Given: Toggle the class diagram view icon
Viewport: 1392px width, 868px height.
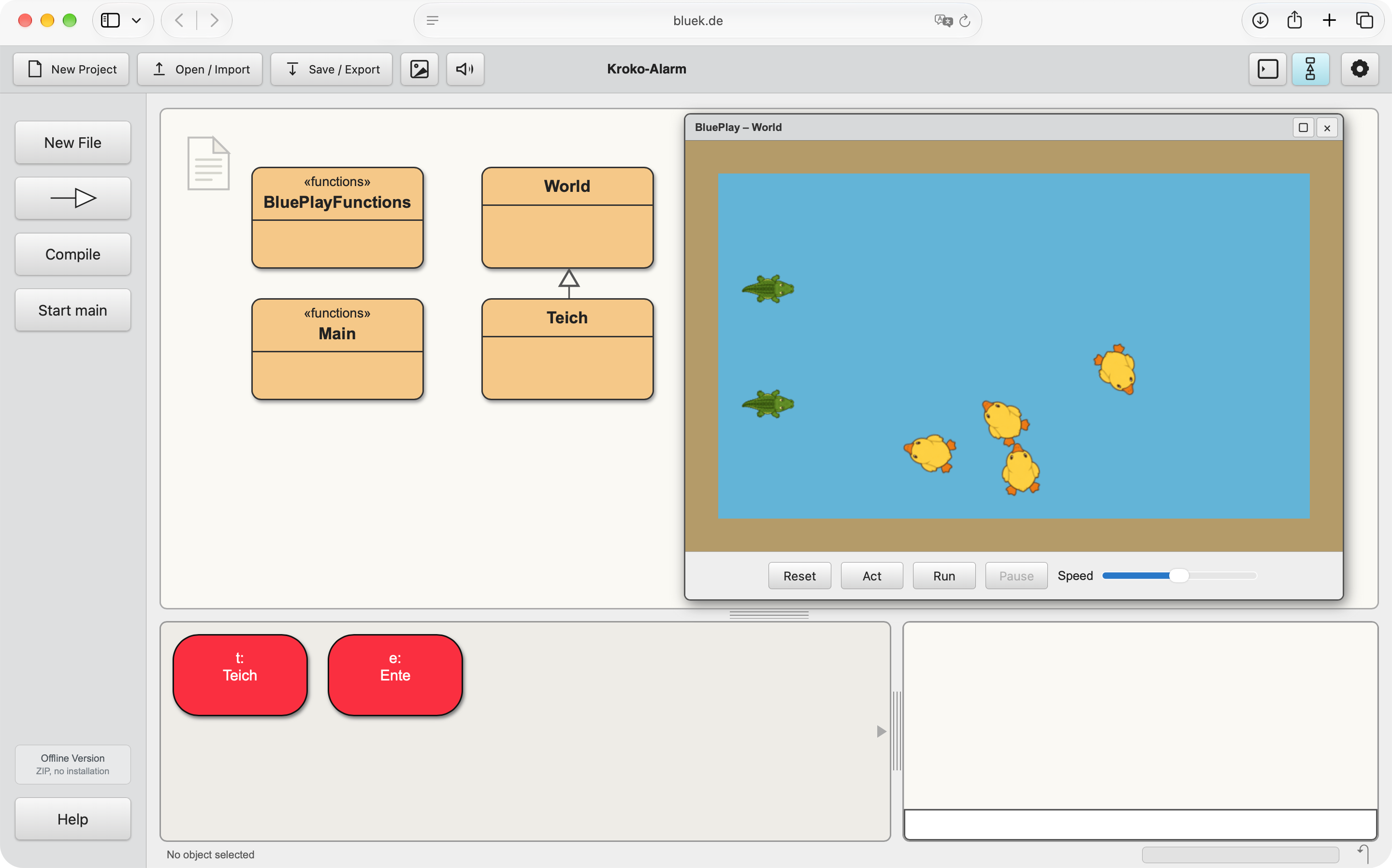Looking at the screenshot, I should click(x=1310, y=69).
